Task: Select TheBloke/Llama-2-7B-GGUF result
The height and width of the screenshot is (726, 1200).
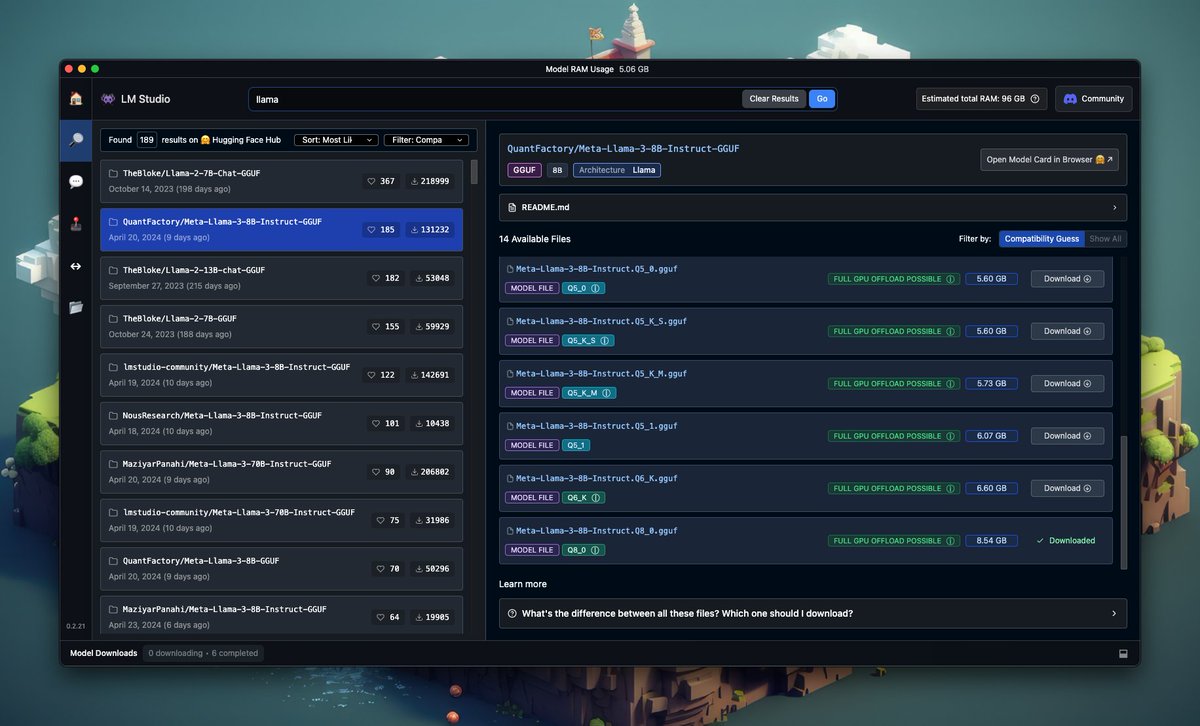Action: coord(281,326)
